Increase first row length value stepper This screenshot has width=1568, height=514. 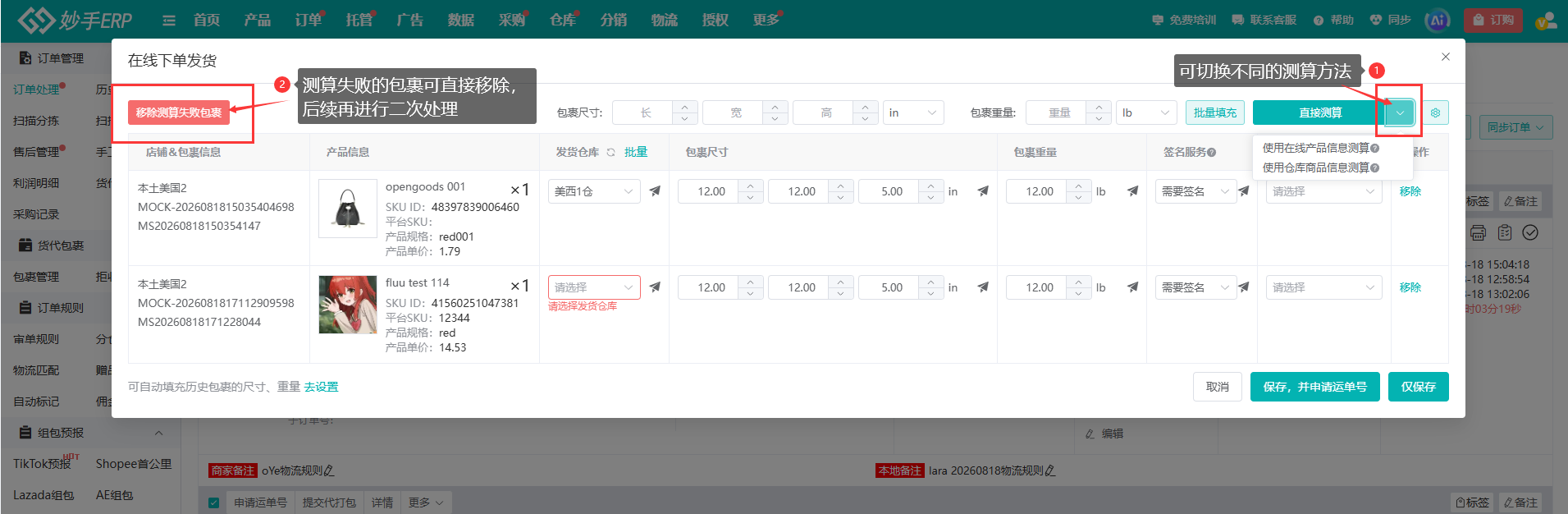point(751,186)
